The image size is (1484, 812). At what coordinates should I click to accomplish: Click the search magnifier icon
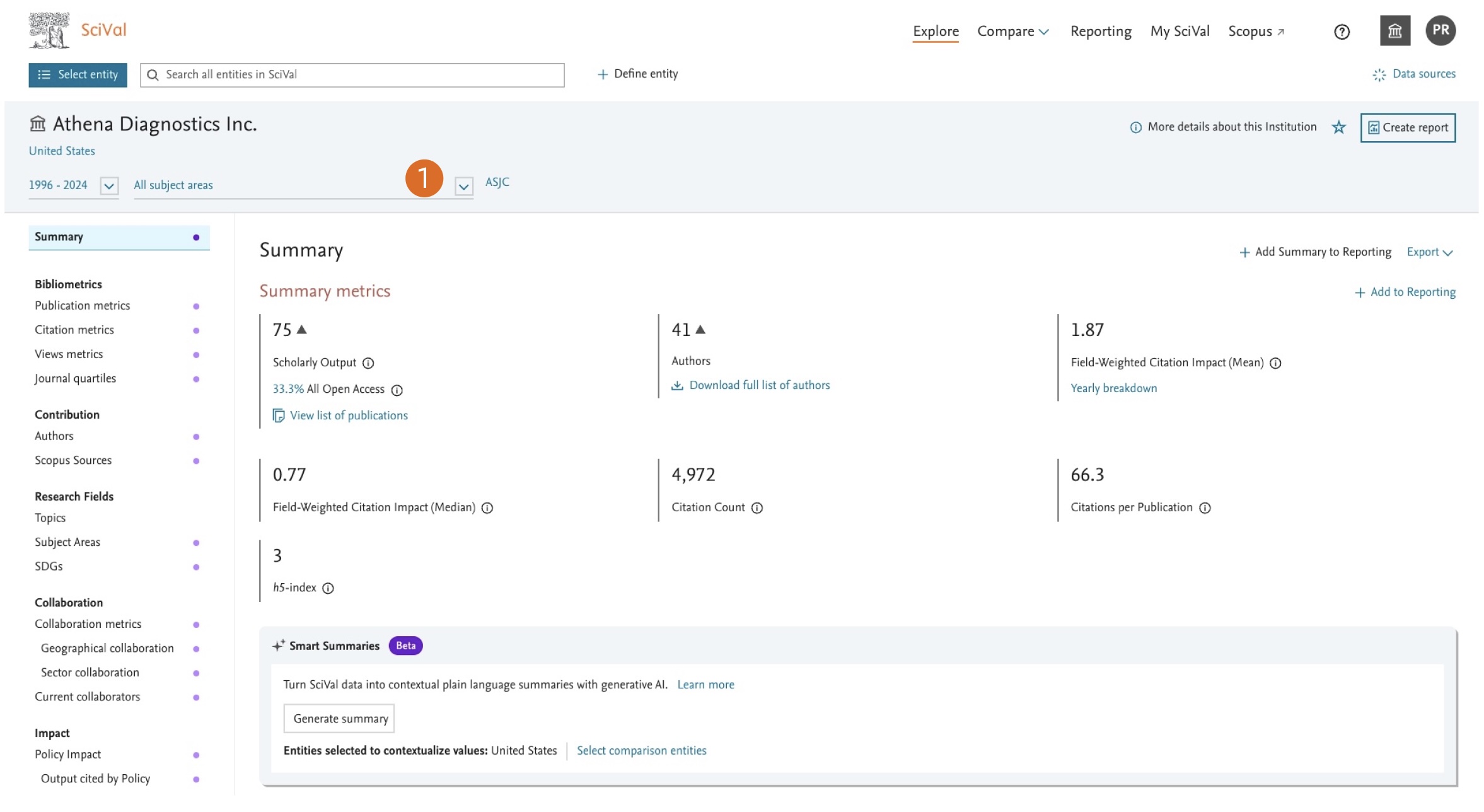pyautogui.click(x=153, y=75)
